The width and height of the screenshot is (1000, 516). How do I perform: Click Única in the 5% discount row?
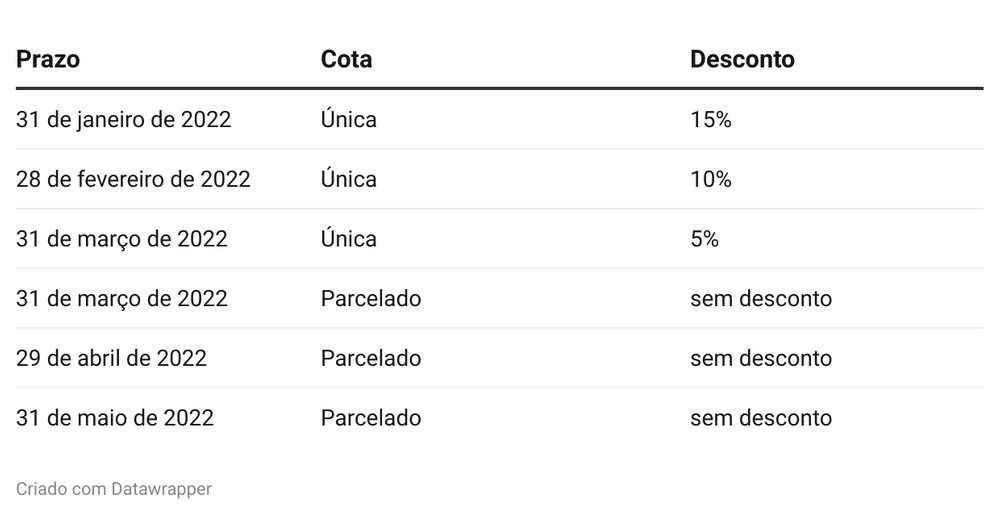[349, 239]
